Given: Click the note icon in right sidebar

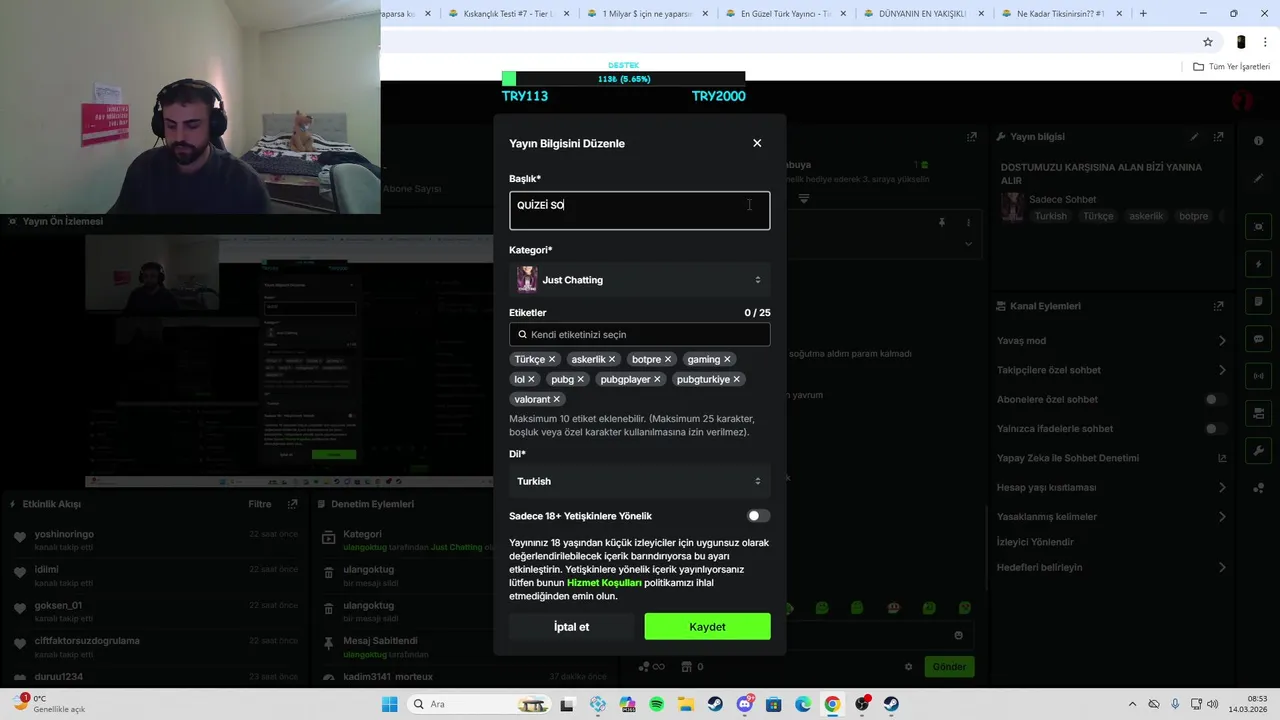Looking at the screenshot, I should (1258, 302).
